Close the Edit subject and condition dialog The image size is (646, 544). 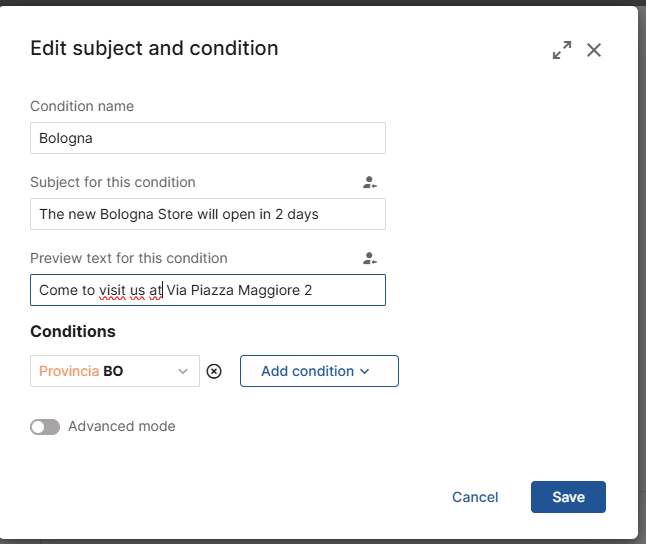coord(594,50)
